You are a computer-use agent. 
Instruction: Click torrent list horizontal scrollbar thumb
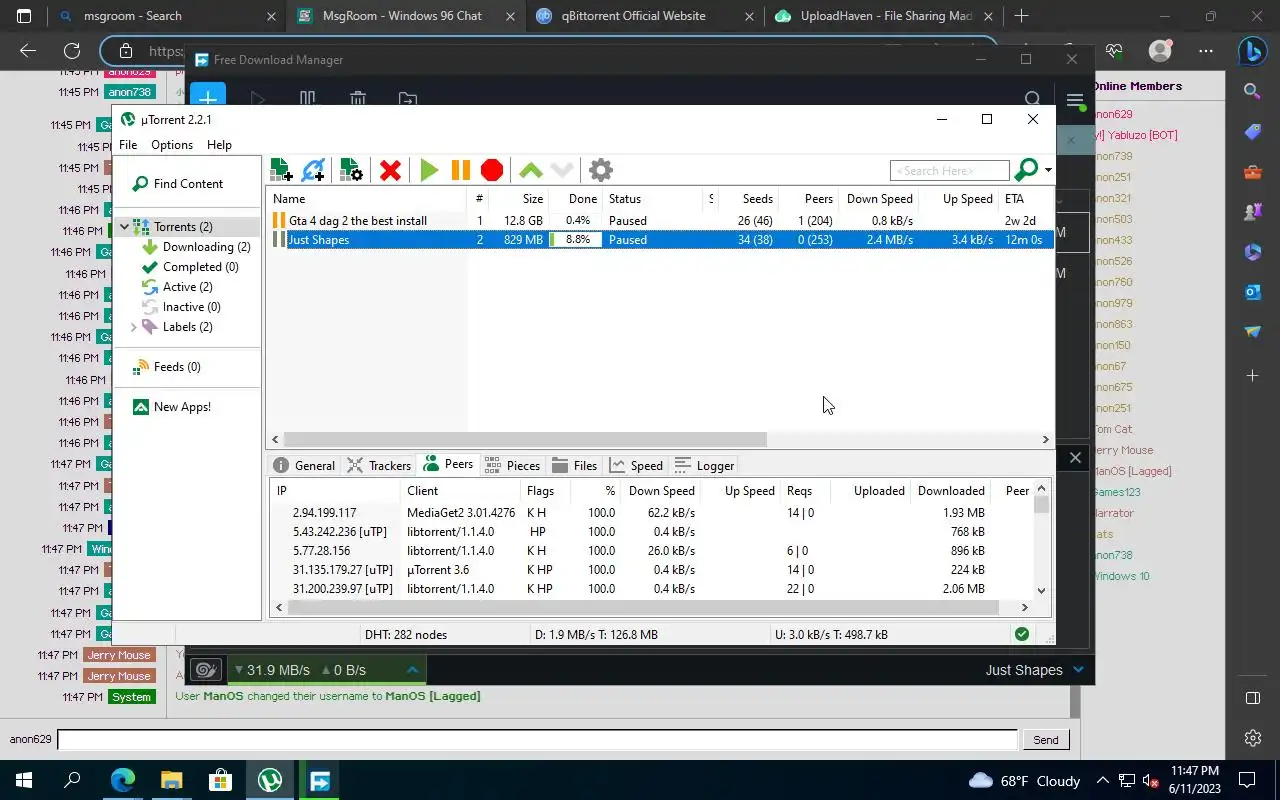pyautogui.click(x=525, y=440)
